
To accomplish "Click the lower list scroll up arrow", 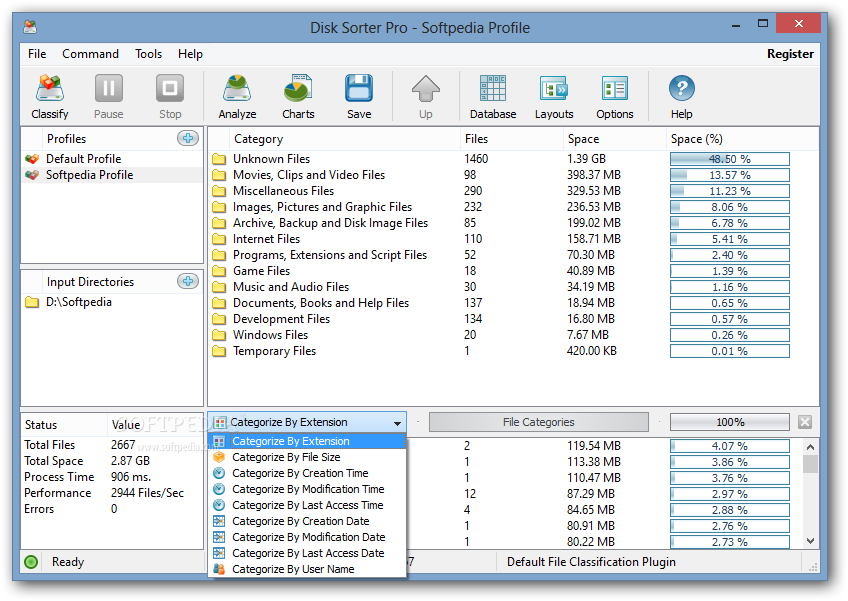I will coord(810,447).
